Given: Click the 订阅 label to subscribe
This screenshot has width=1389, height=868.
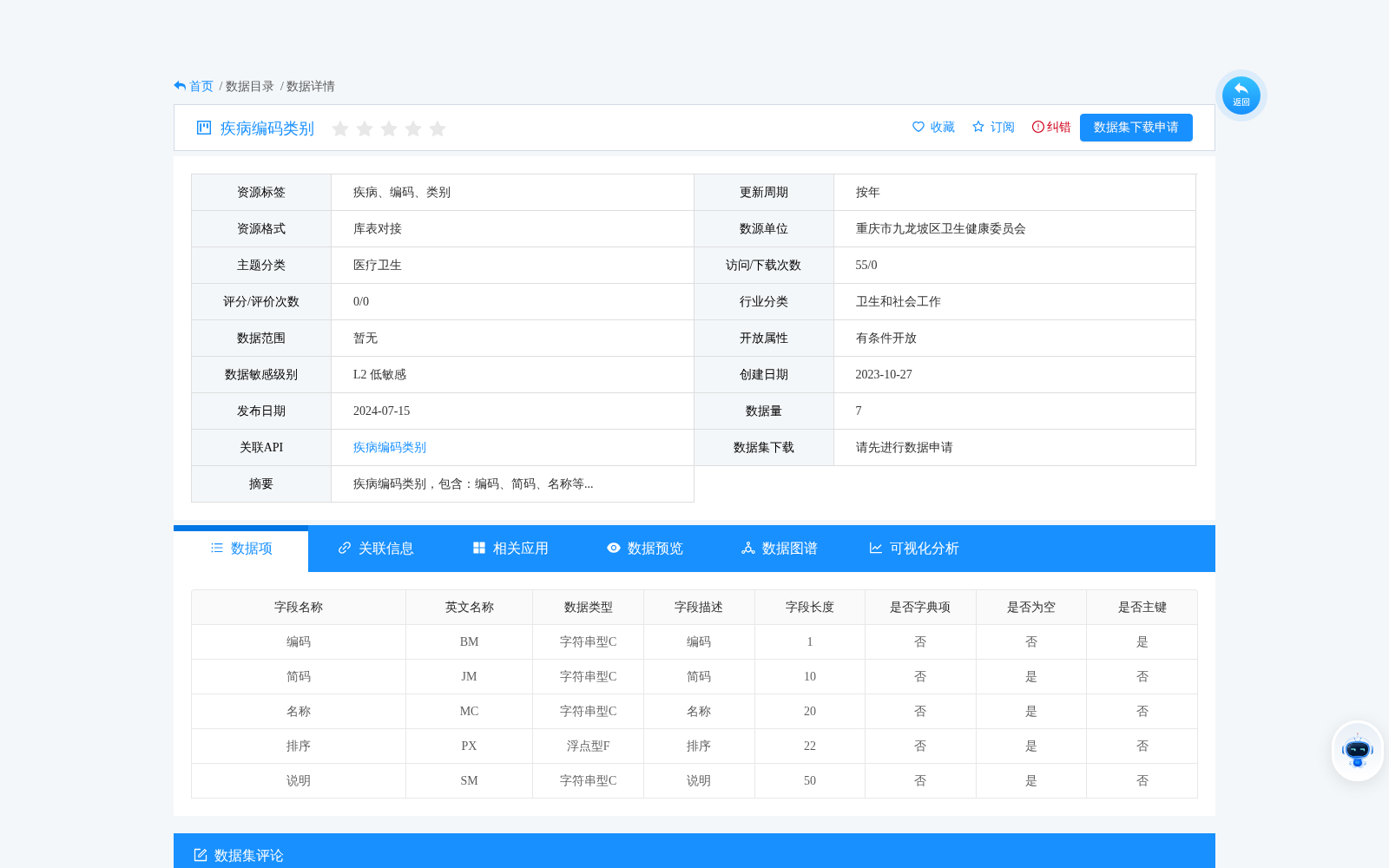Looking at the screenshot, I should tap(1003, 127).
